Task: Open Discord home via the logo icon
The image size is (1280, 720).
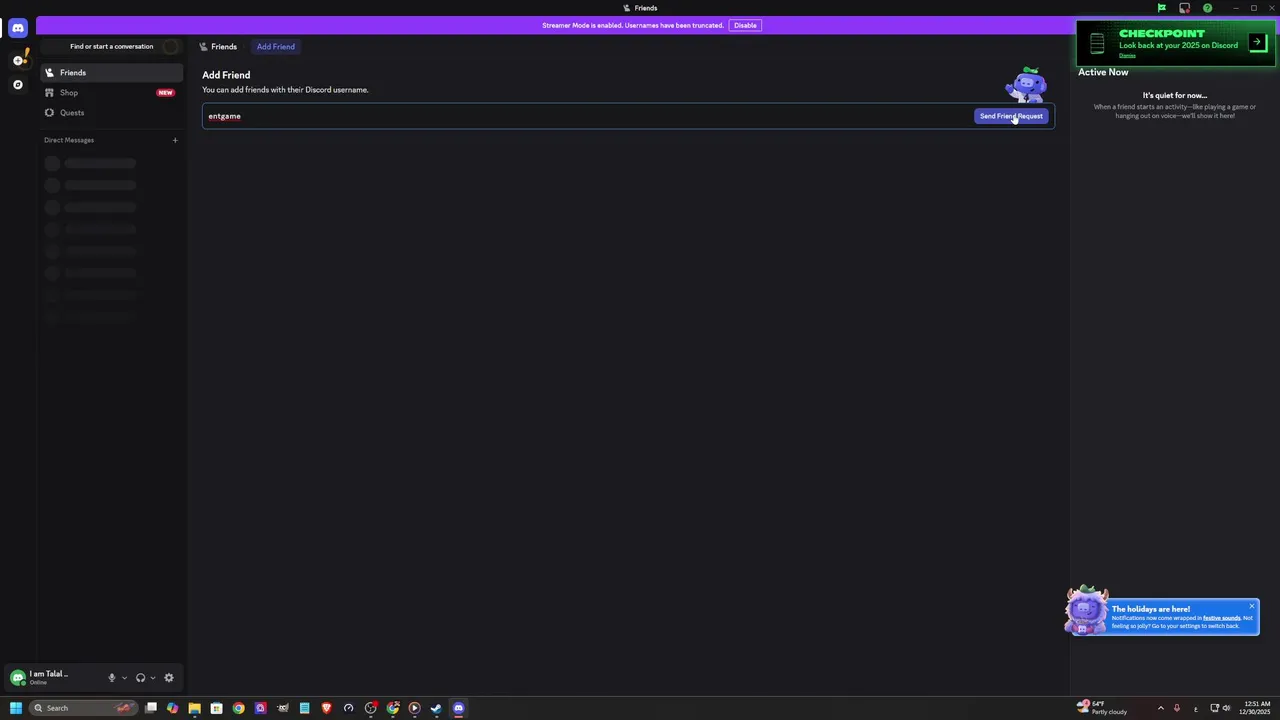Action: tap(18, 28)
